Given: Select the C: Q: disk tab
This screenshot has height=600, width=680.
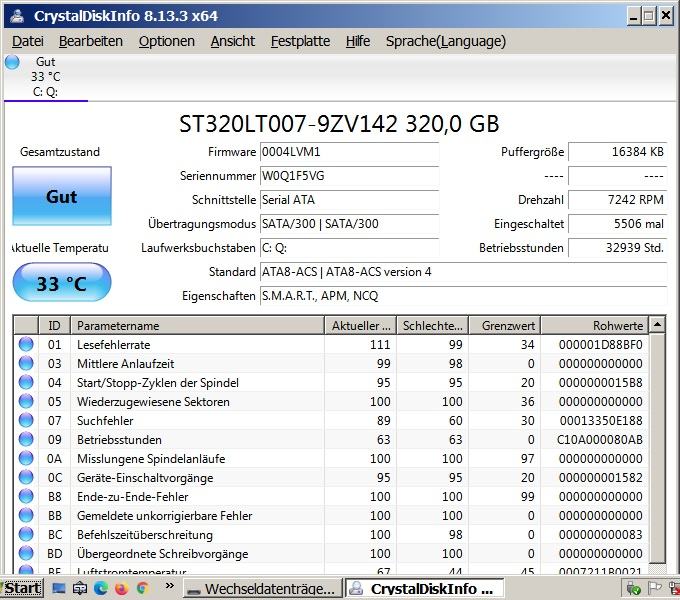Looking at the screenshot, I should (x=46, y=77).
